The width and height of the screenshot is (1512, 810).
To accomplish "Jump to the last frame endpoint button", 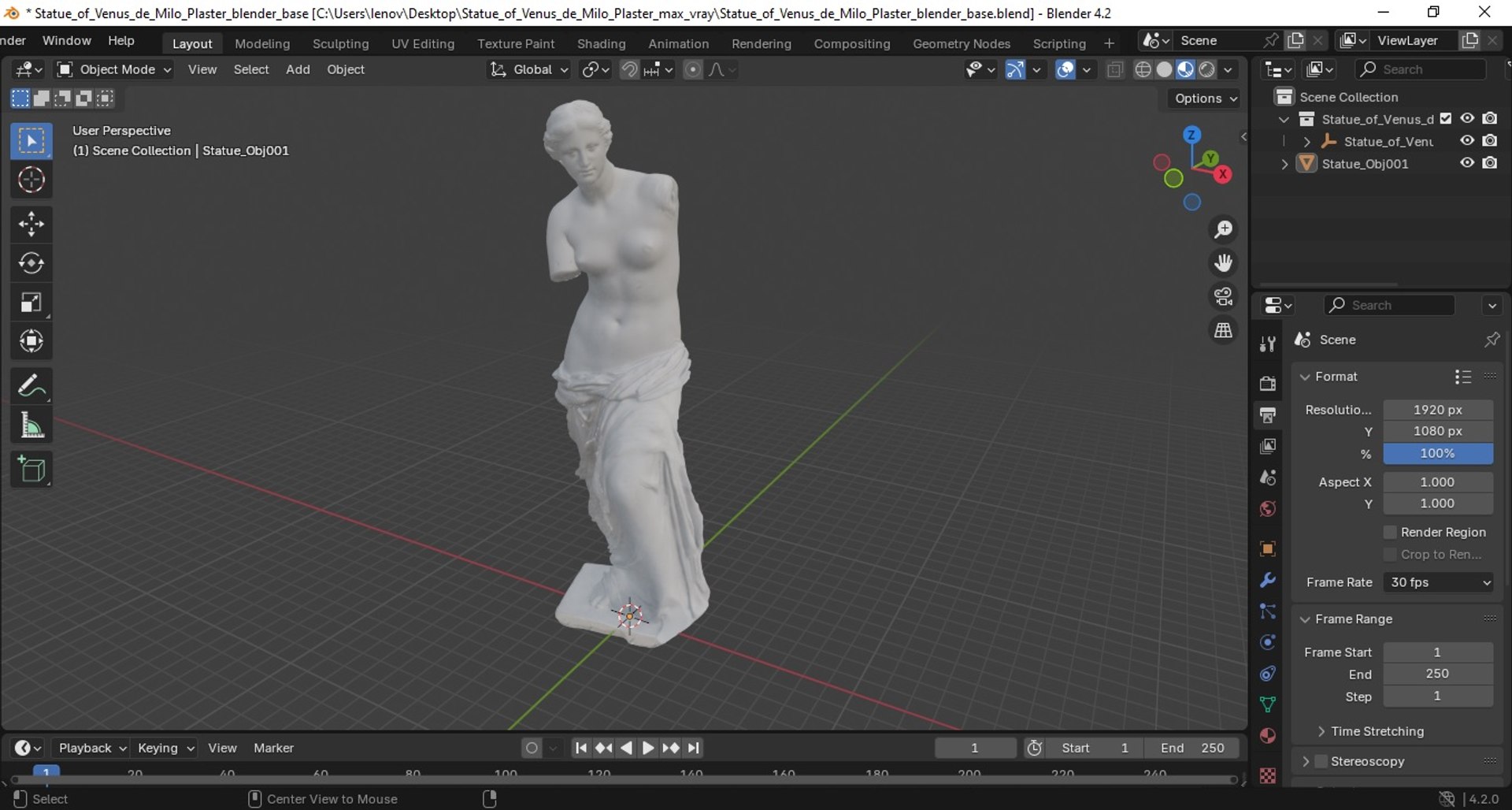I will coord(693,749).
